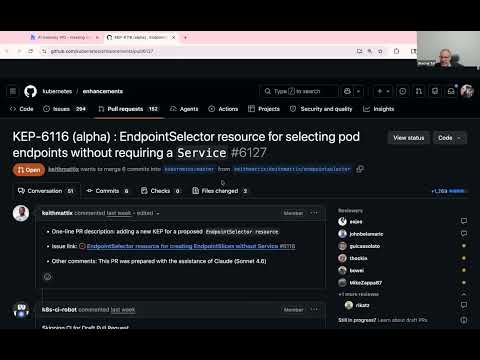Image resolution: width=480 pixels, height=360 pixels.
Task: Open the GitHub global navigation hamburger menu
Action: click(13, 91)
